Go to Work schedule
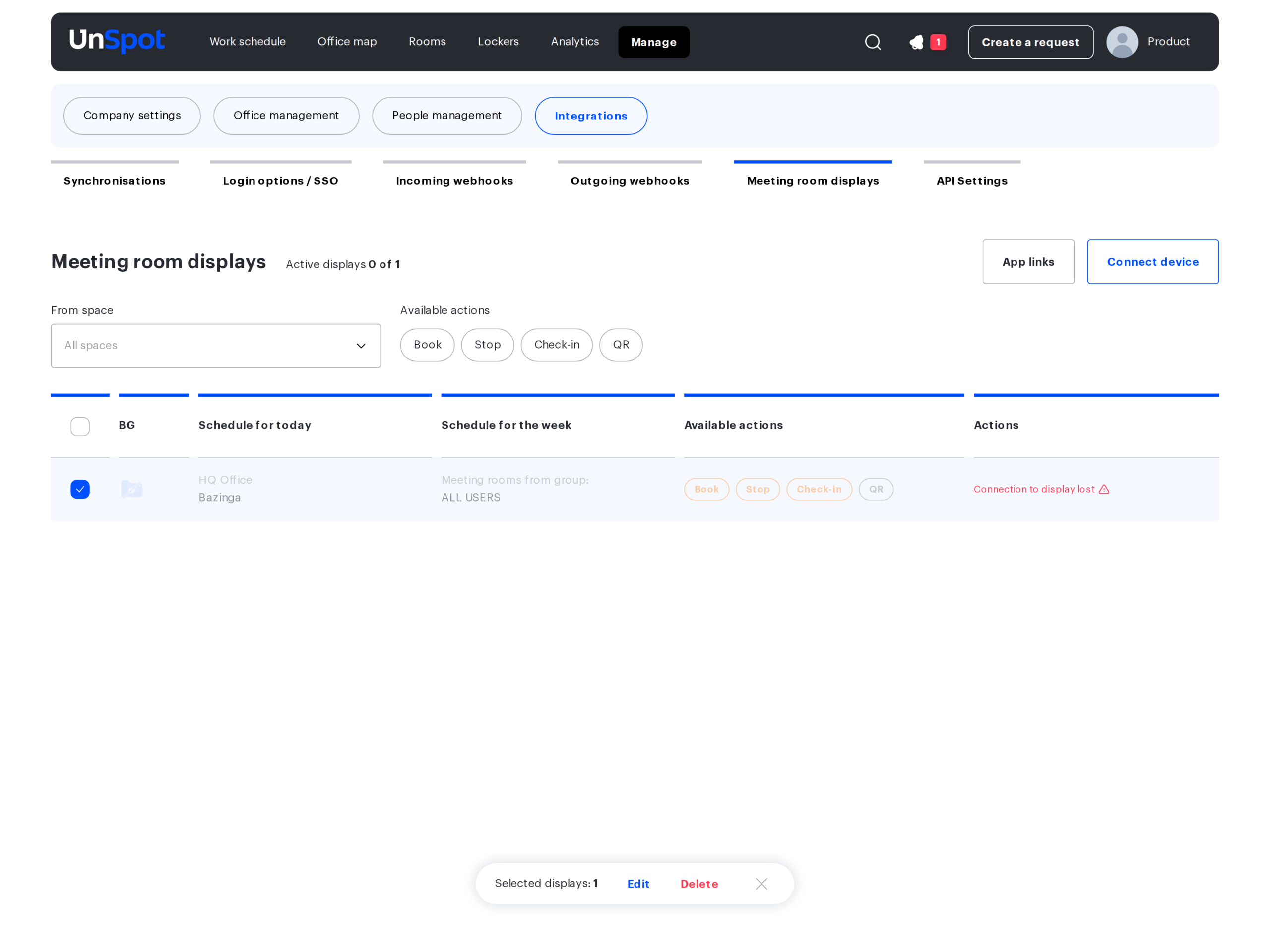Image resolution: width=1270 pixels, height=952 pixels. coord(248,42)
